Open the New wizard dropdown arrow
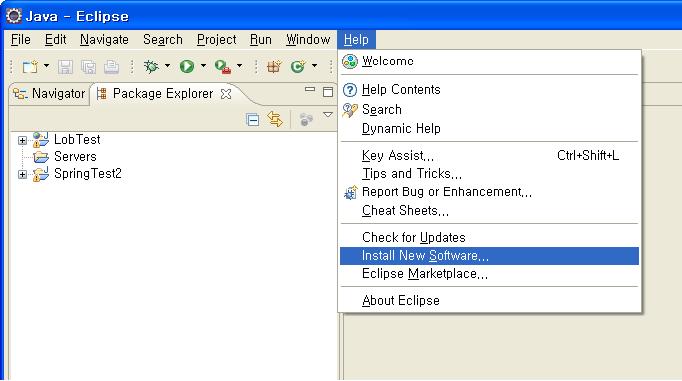682x381 pixels. point(47,66)
